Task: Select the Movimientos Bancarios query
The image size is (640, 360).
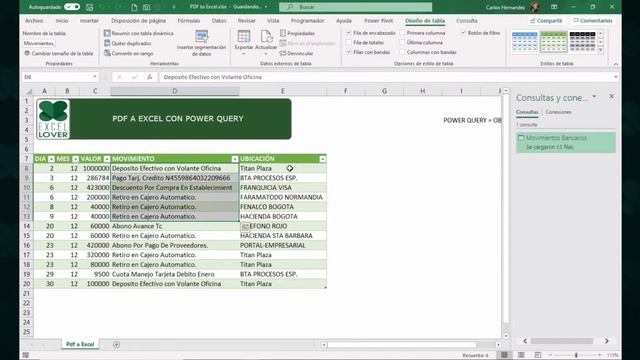Action: [x=566, y=142]
